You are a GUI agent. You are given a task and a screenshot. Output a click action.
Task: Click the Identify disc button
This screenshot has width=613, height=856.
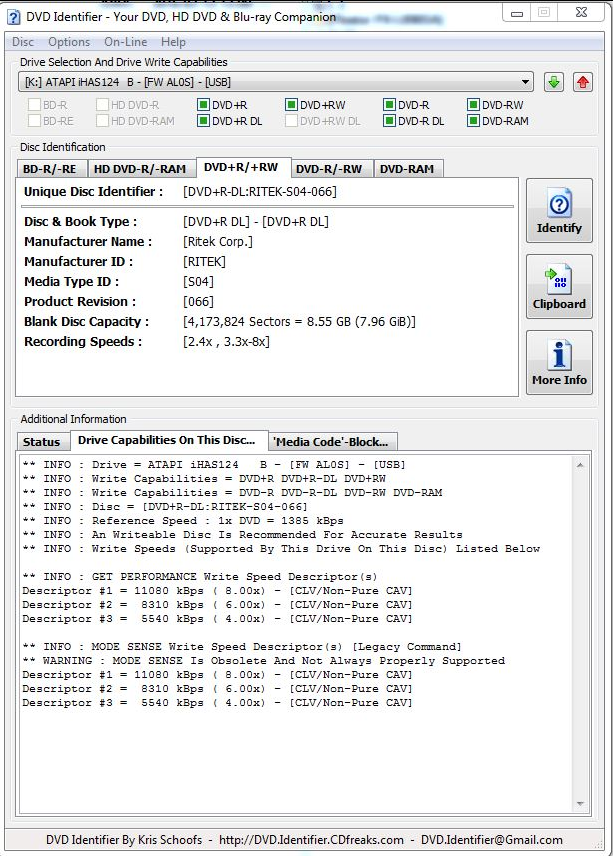click(559, 211)
